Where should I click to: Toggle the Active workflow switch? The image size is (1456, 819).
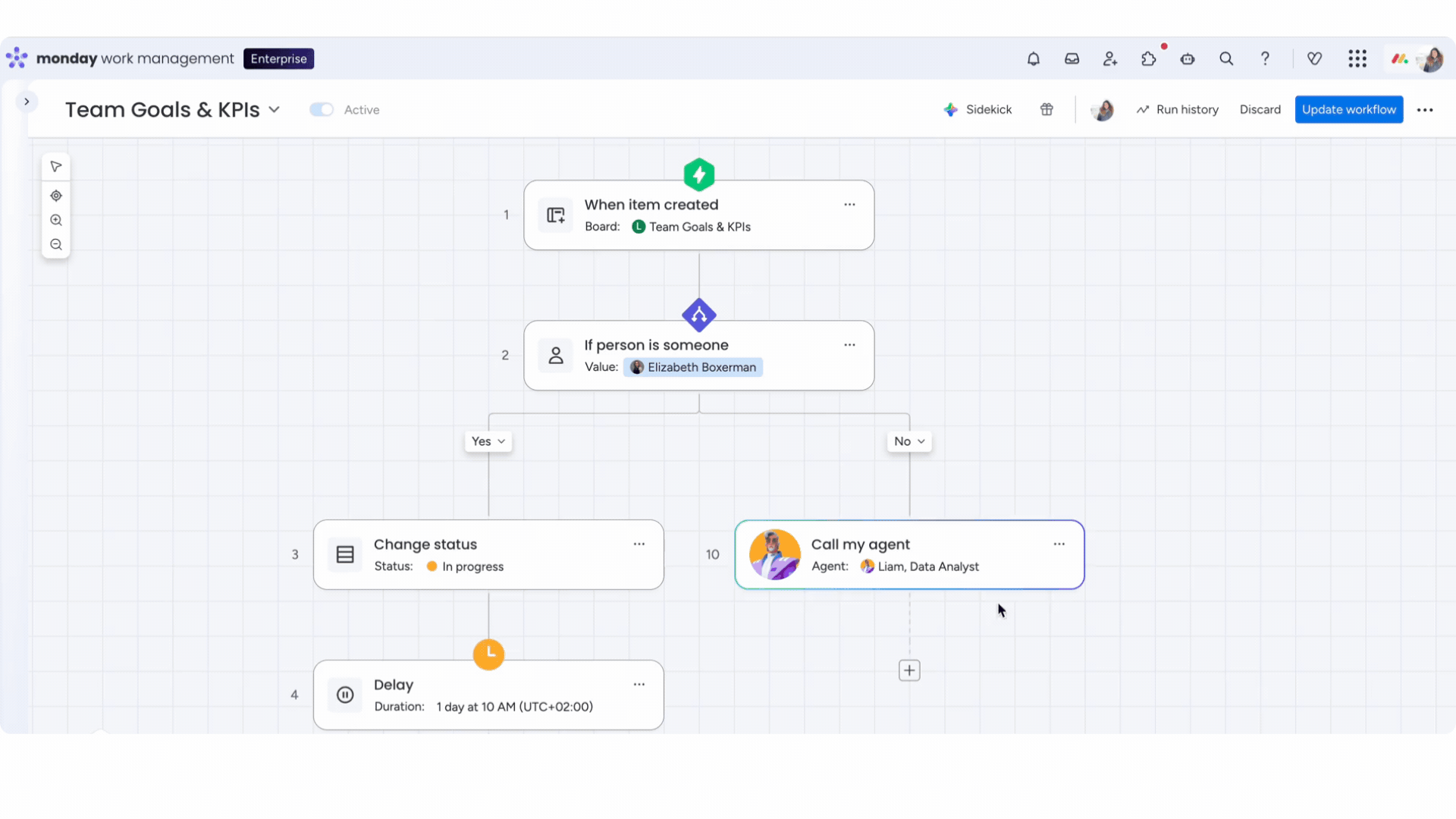322,110
